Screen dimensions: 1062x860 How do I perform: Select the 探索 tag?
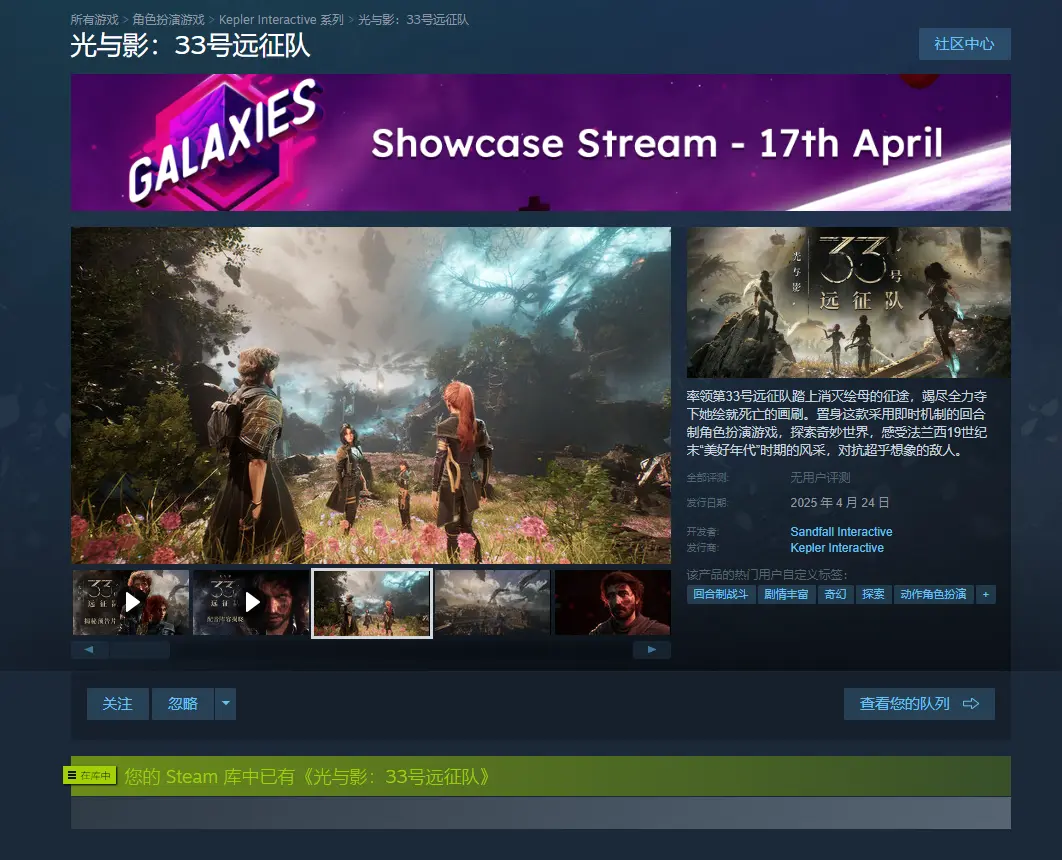pyautogui.click(x=873, y=595)
